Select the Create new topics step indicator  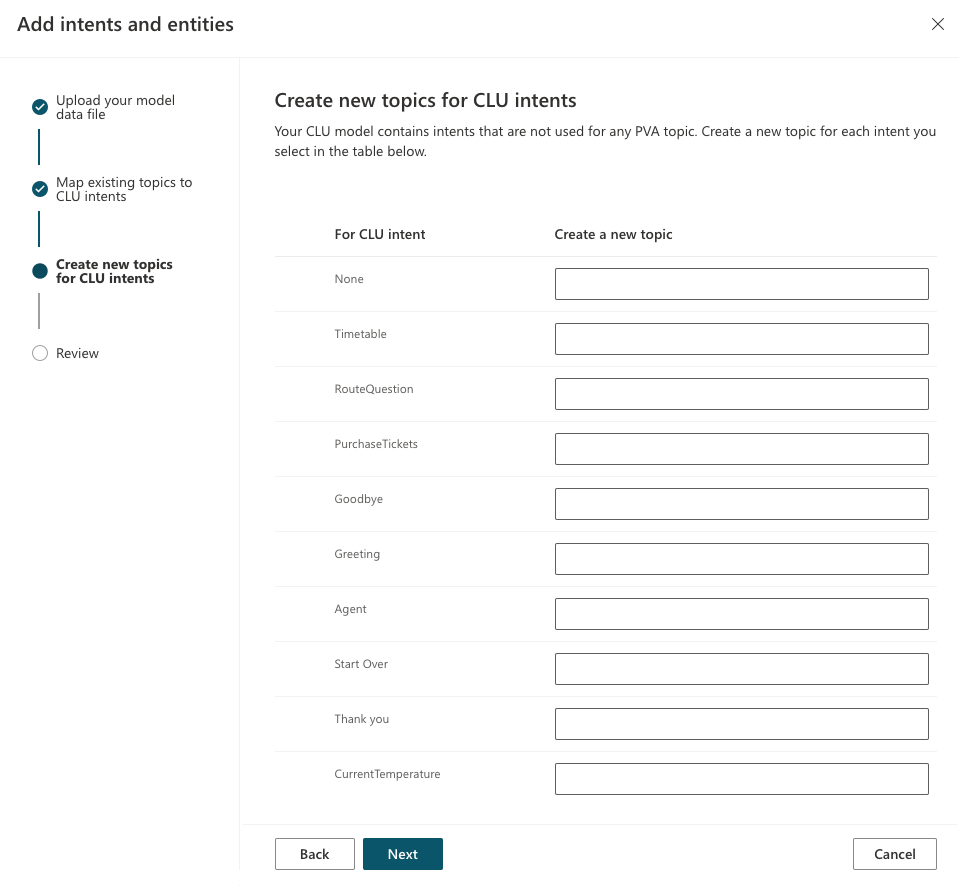40,271
